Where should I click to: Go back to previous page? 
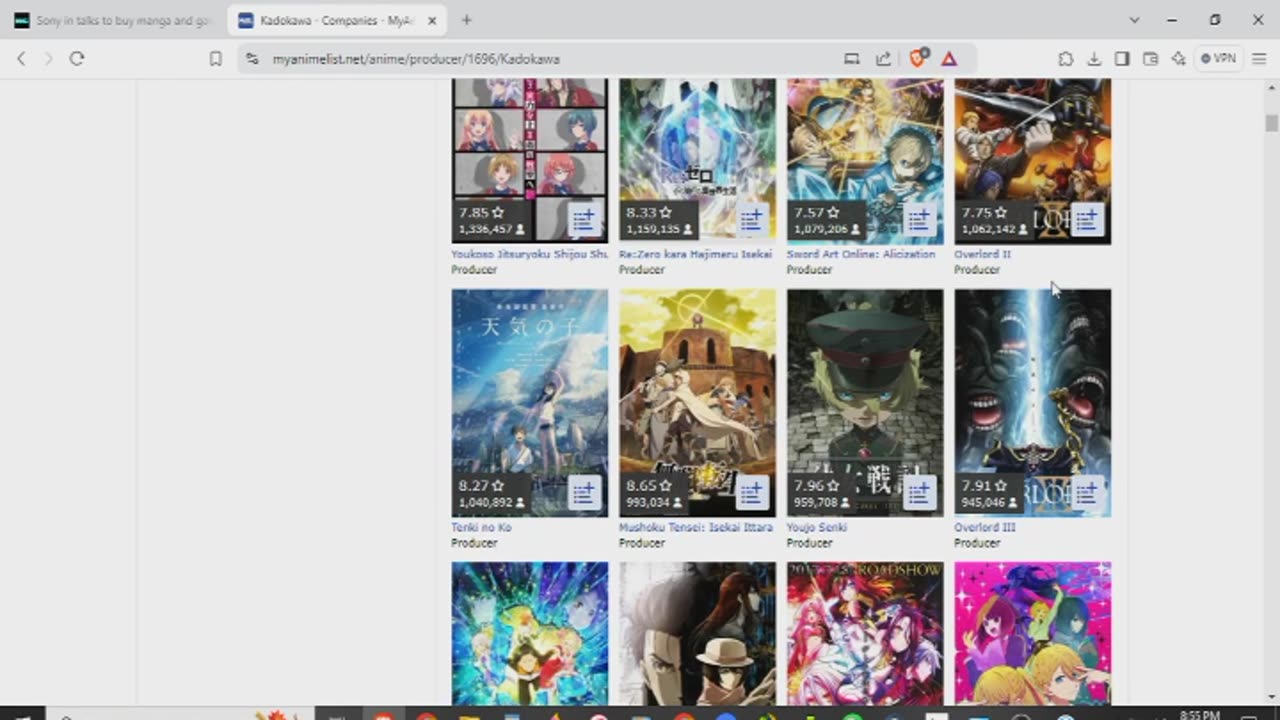pyautogui.click(x=21, y=59)
